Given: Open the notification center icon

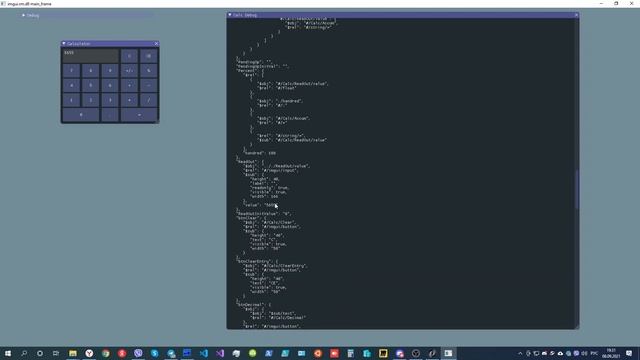Looking at the screenshot, I should (629, 353).
